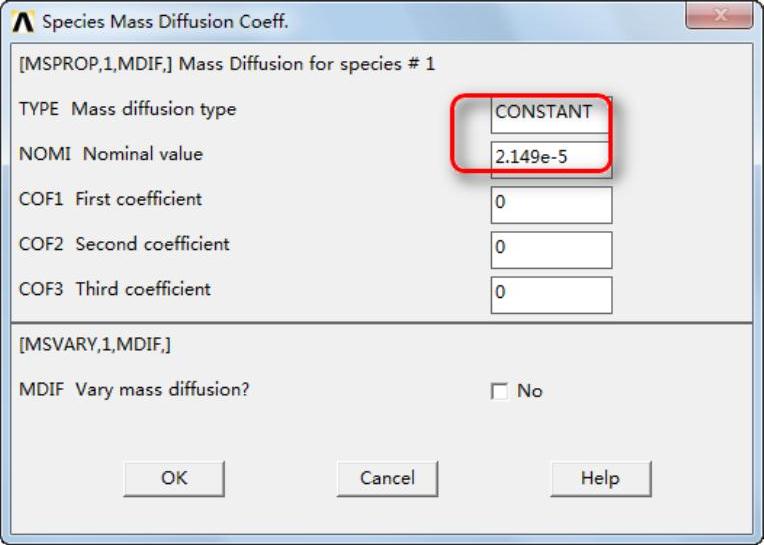The image size is (764, 545).
Task: Click the "TYPE Mass diffusion type" label
Action: [127, 109]
